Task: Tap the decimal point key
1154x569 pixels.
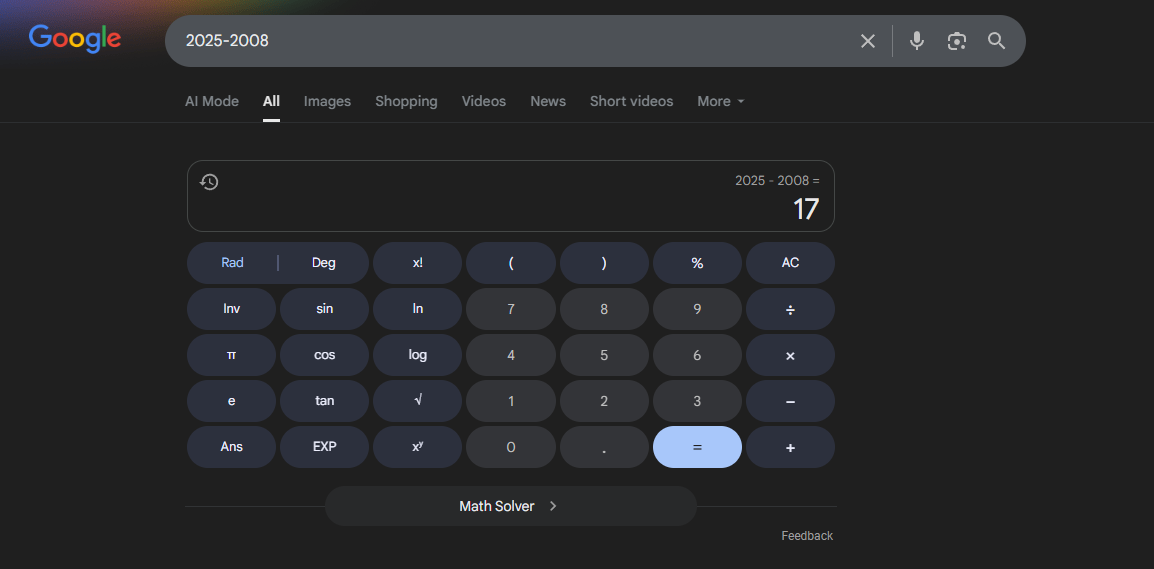Action: coord(604,447)
